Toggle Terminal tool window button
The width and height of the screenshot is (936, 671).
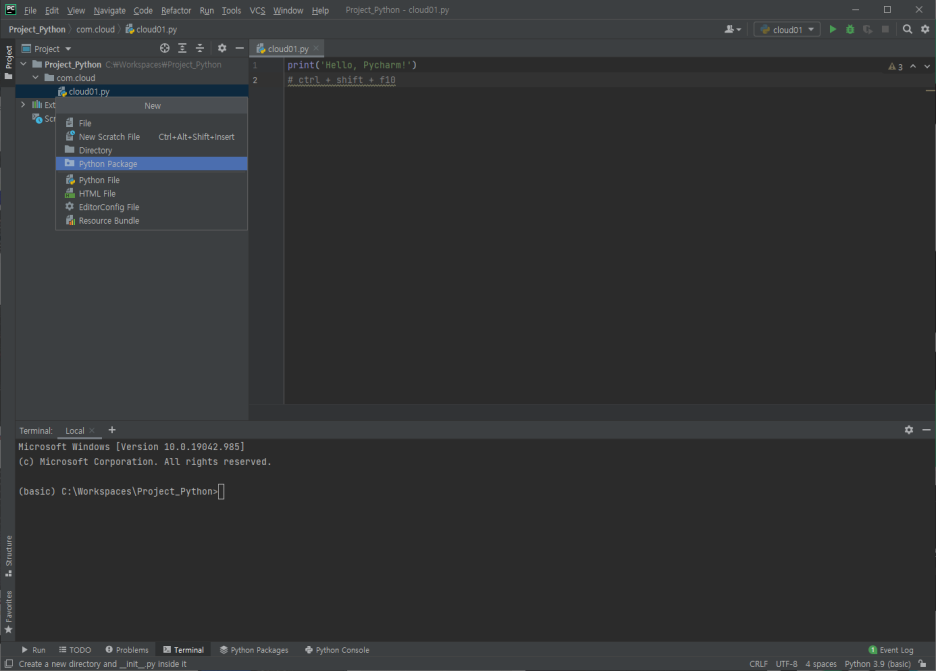click(x=183, y=650)
